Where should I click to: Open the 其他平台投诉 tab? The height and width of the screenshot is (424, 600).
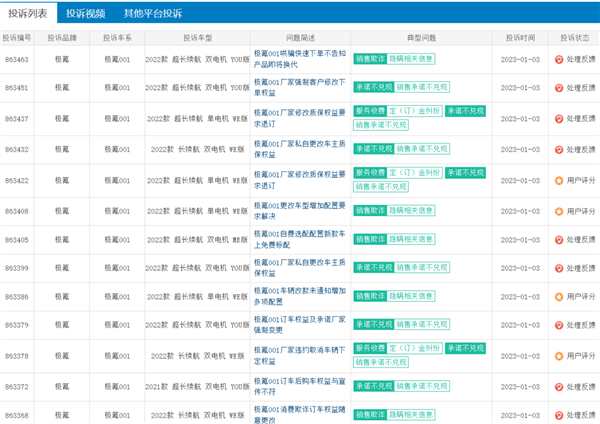[153, 13]
